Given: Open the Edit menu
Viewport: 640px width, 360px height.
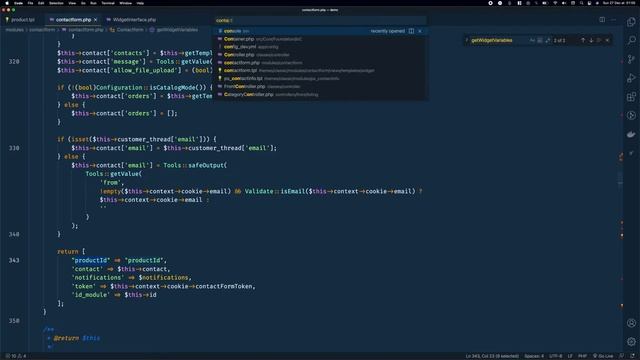Looking at the screenshot, I should click(41, 3).
